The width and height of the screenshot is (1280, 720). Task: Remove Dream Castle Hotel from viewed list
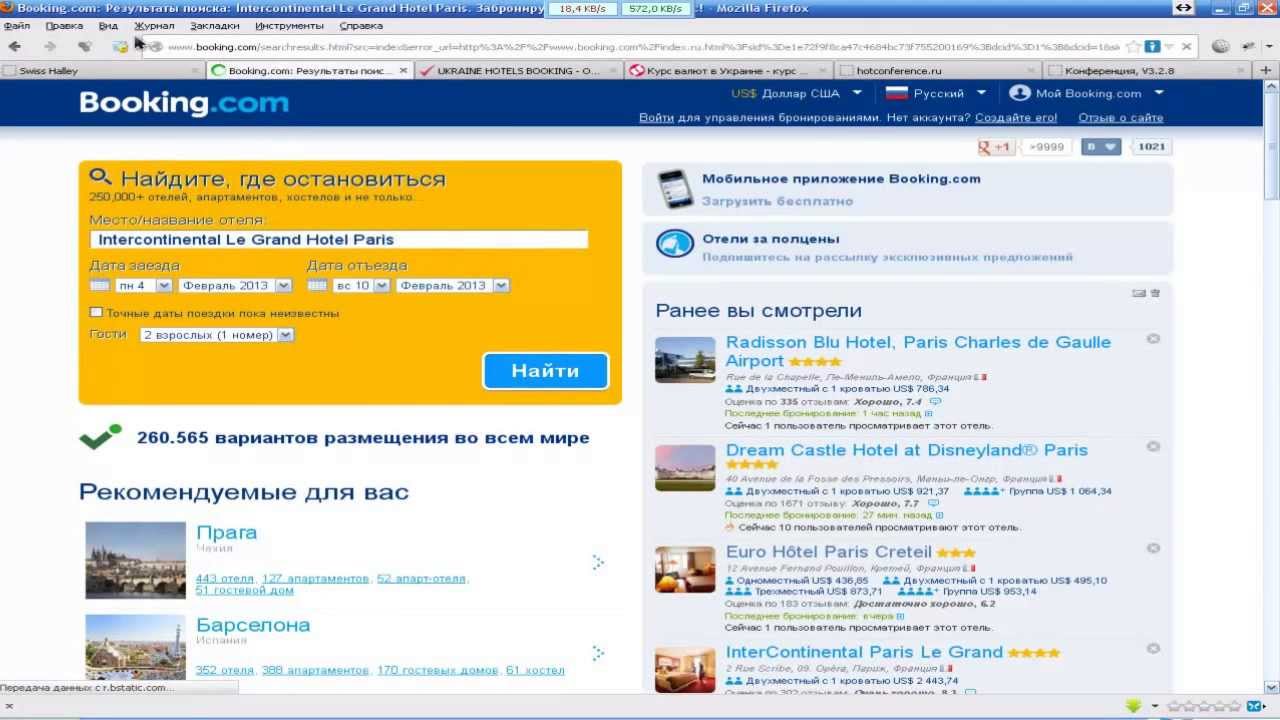[1153, 447]
